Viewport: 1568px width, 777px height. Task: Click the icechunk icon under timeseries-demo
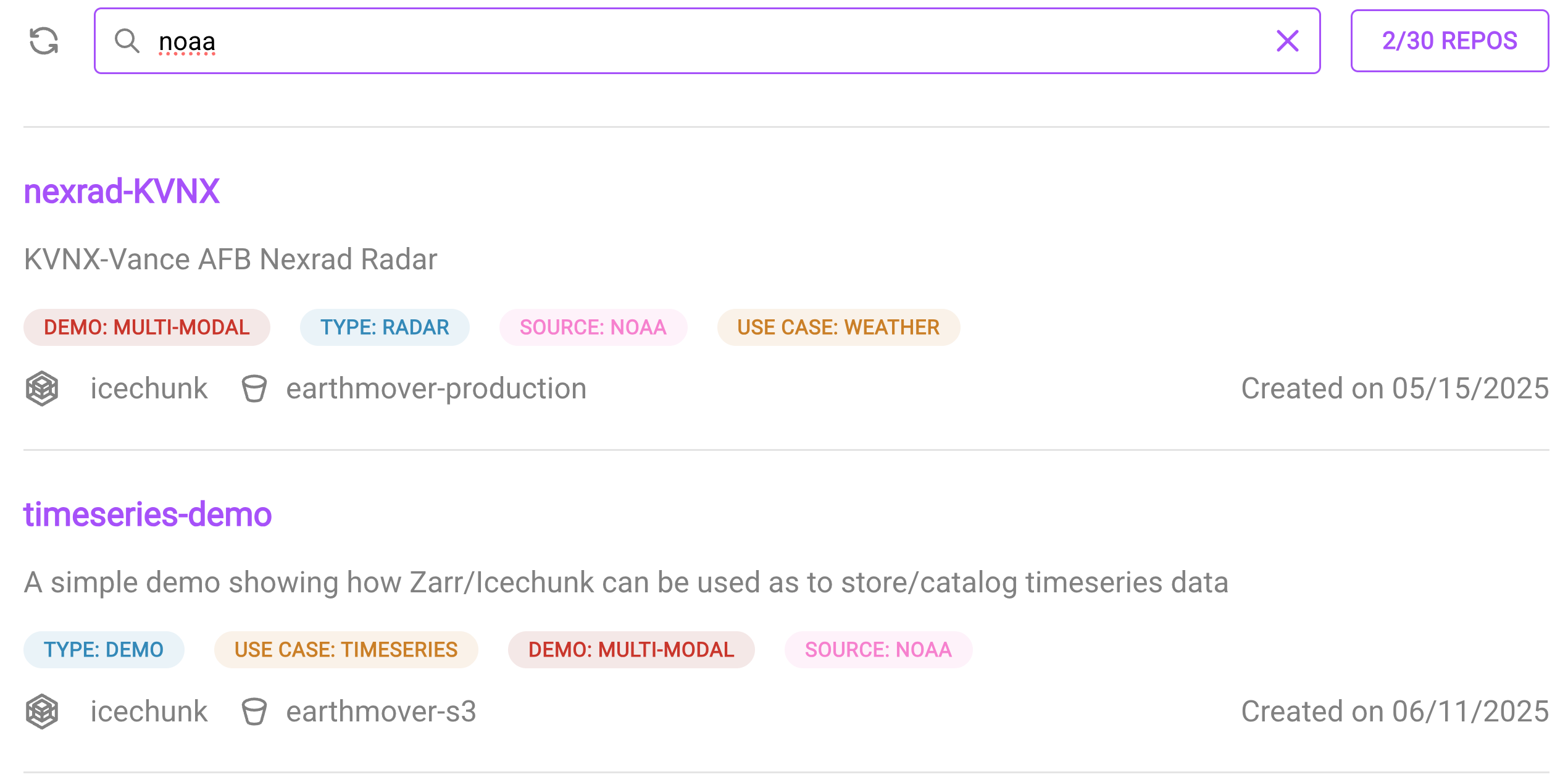click(x=42, y=712)
